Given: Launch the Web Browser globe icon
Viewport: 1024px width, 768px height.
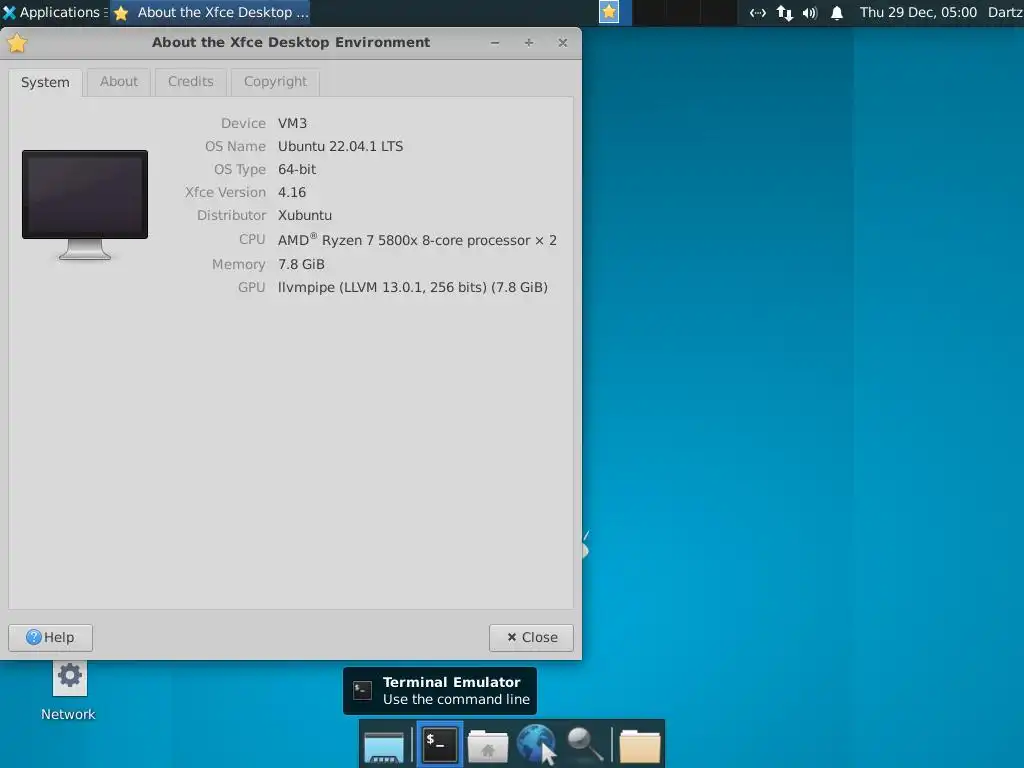Looking at the screenshot, I should pos(536,744).
